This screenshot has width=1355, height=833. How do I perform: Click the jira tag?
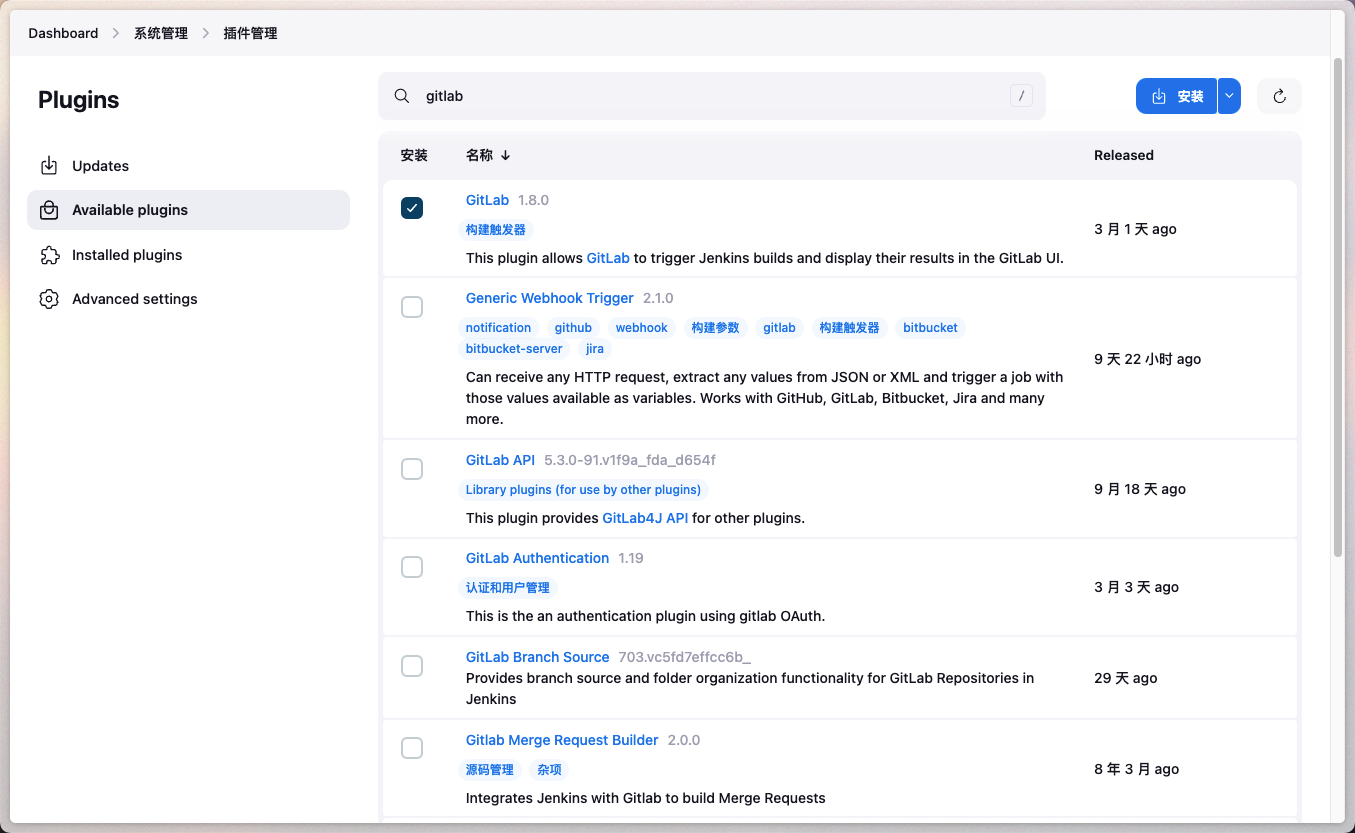pyautogui.click(x=595, y=349)
